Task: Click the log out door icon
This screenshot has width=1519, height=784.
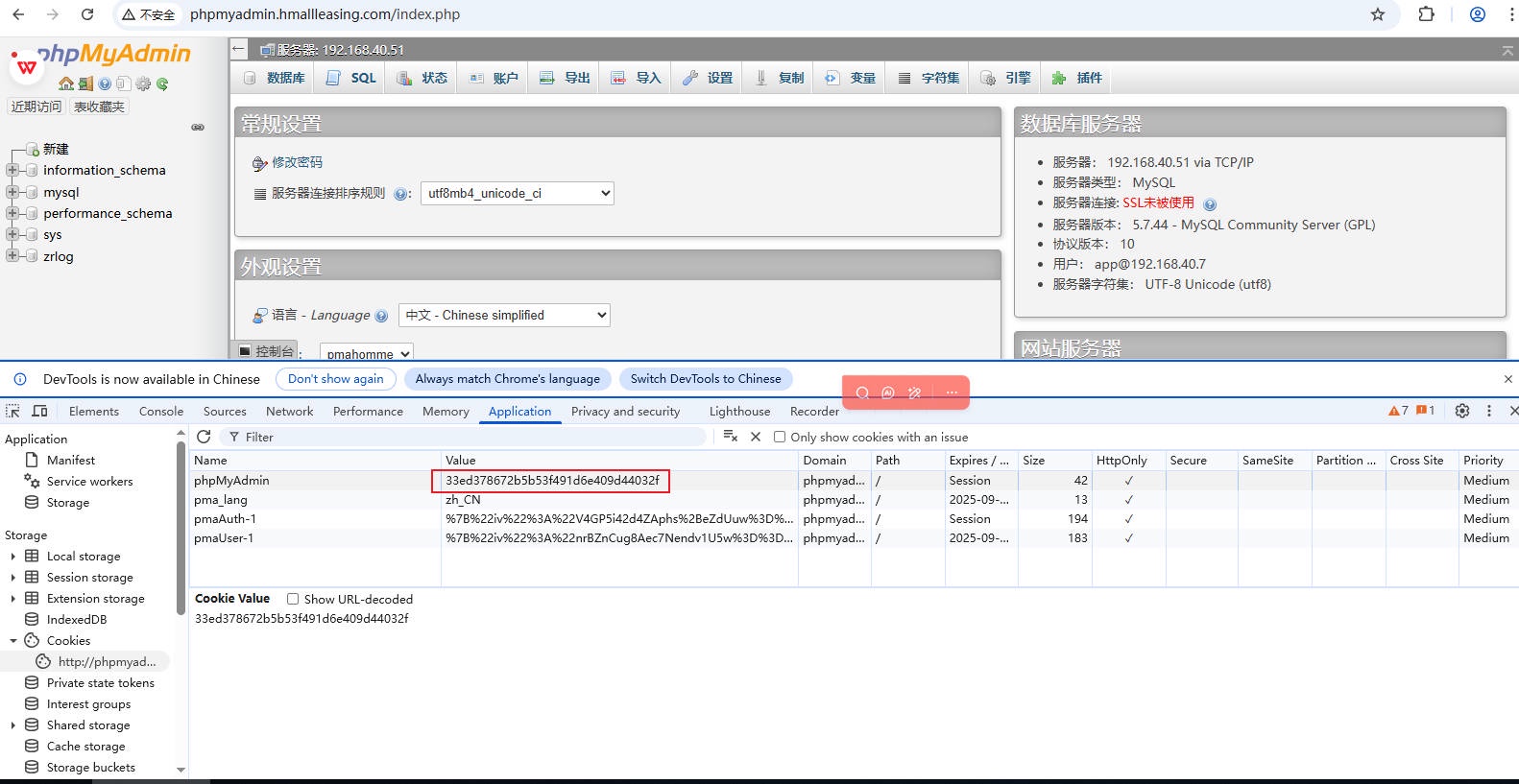Action: pyautogui.click(x=85, y=84)
